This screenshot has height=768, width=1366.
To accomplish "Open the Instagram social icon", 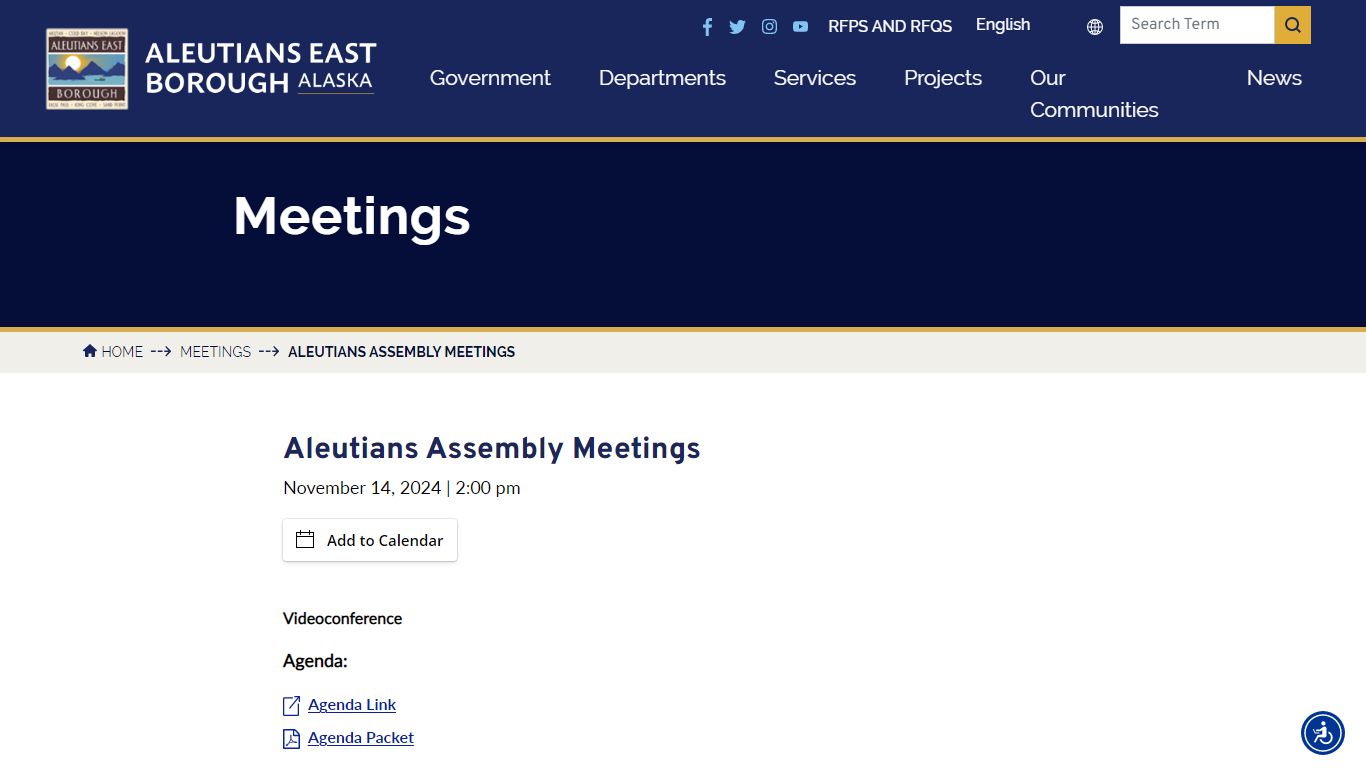I will tap(769, 27).
